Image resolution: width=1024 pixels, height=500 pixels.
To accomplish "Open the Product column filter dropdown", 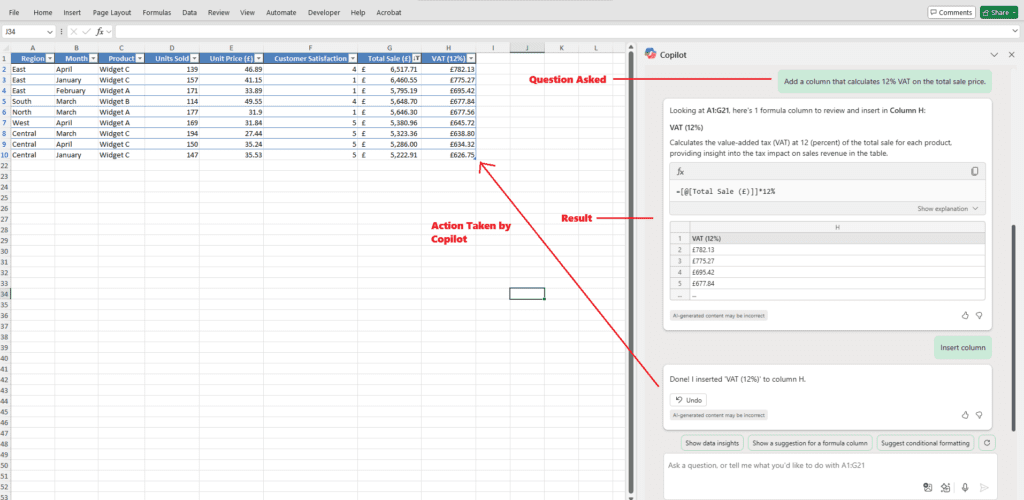I will (x=139, y=59).
